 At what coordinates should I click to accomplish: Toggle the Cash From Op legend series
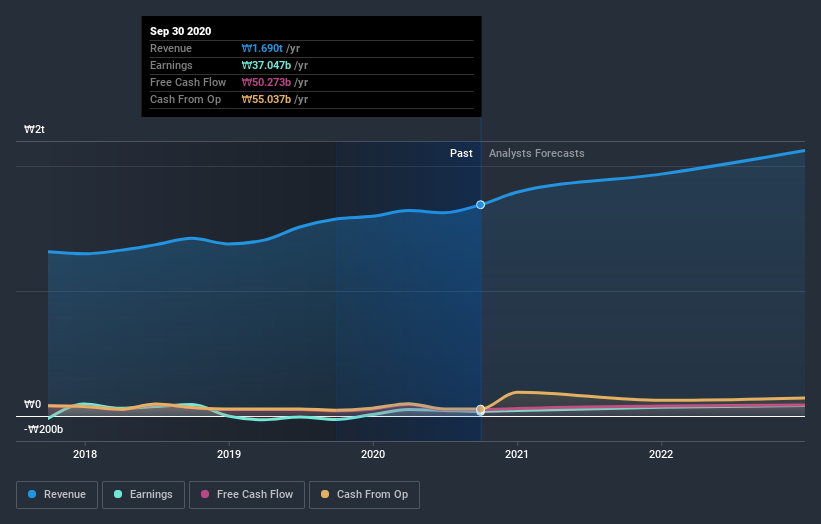(364, 495)
